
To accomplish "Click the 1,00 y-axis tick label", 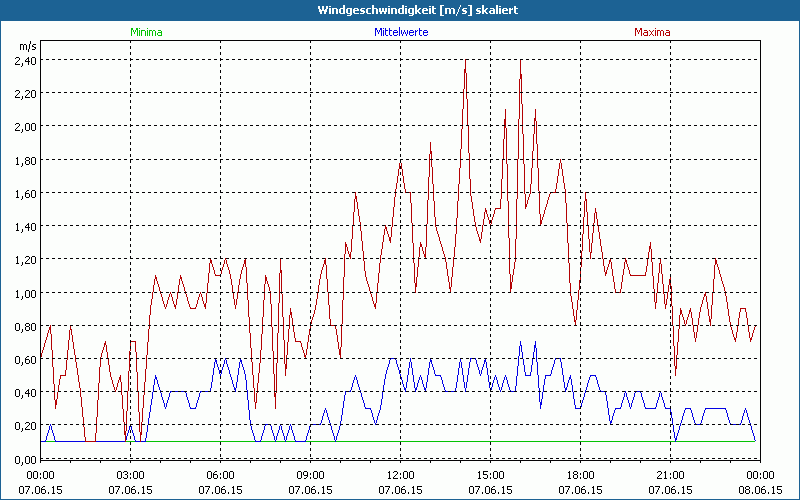I will click(25, 293).
